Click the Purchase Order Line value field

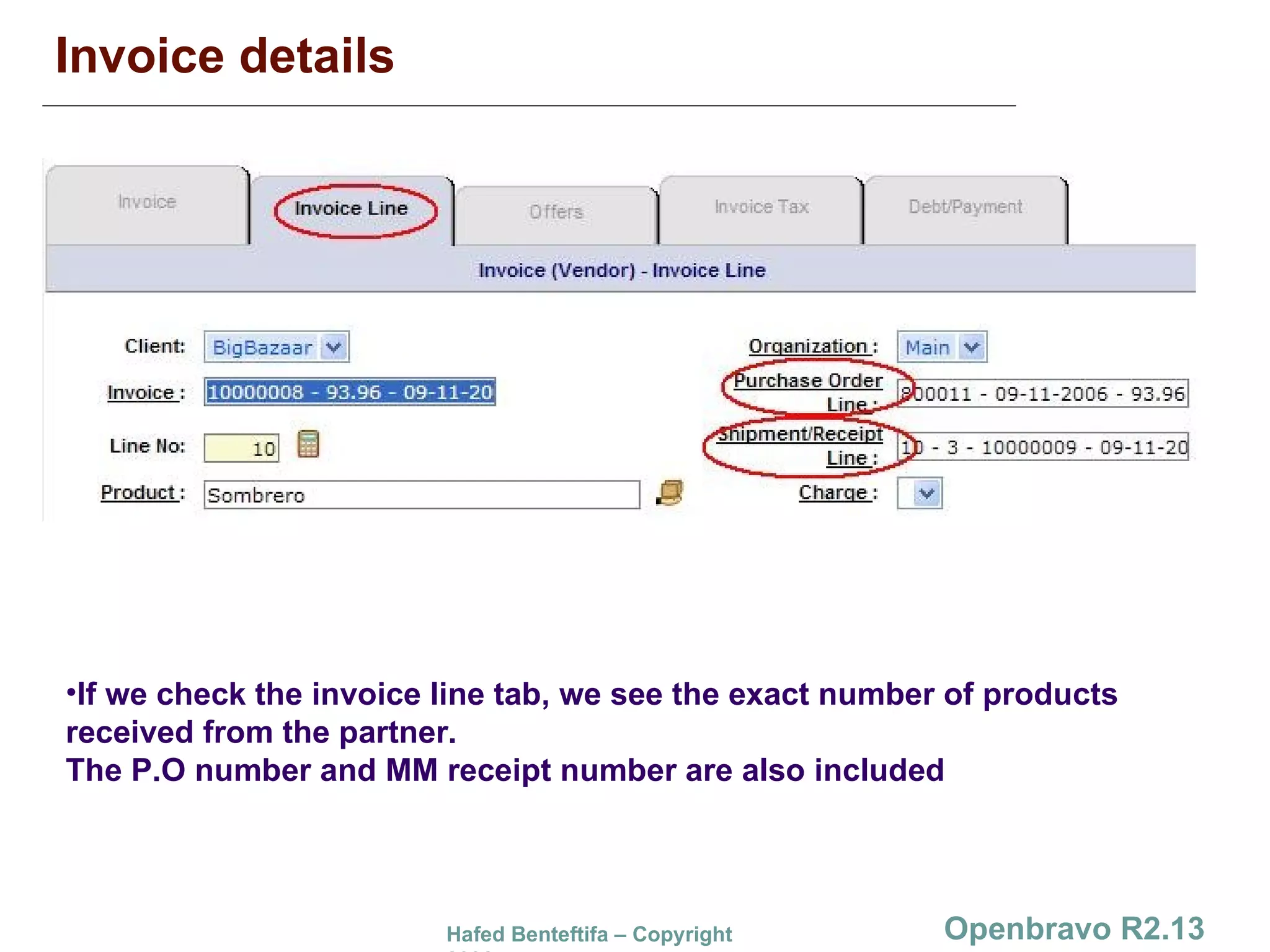click(x=1042, y=394)
